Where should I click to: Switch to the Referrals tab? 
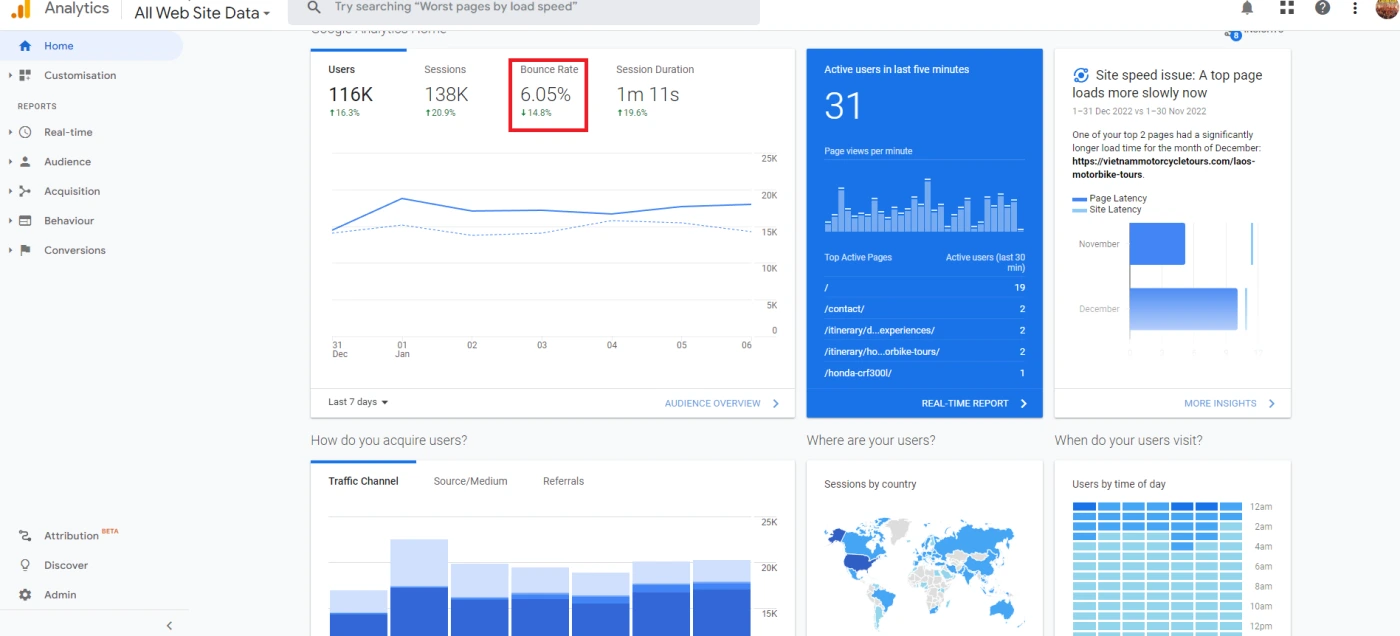(563, 481)
